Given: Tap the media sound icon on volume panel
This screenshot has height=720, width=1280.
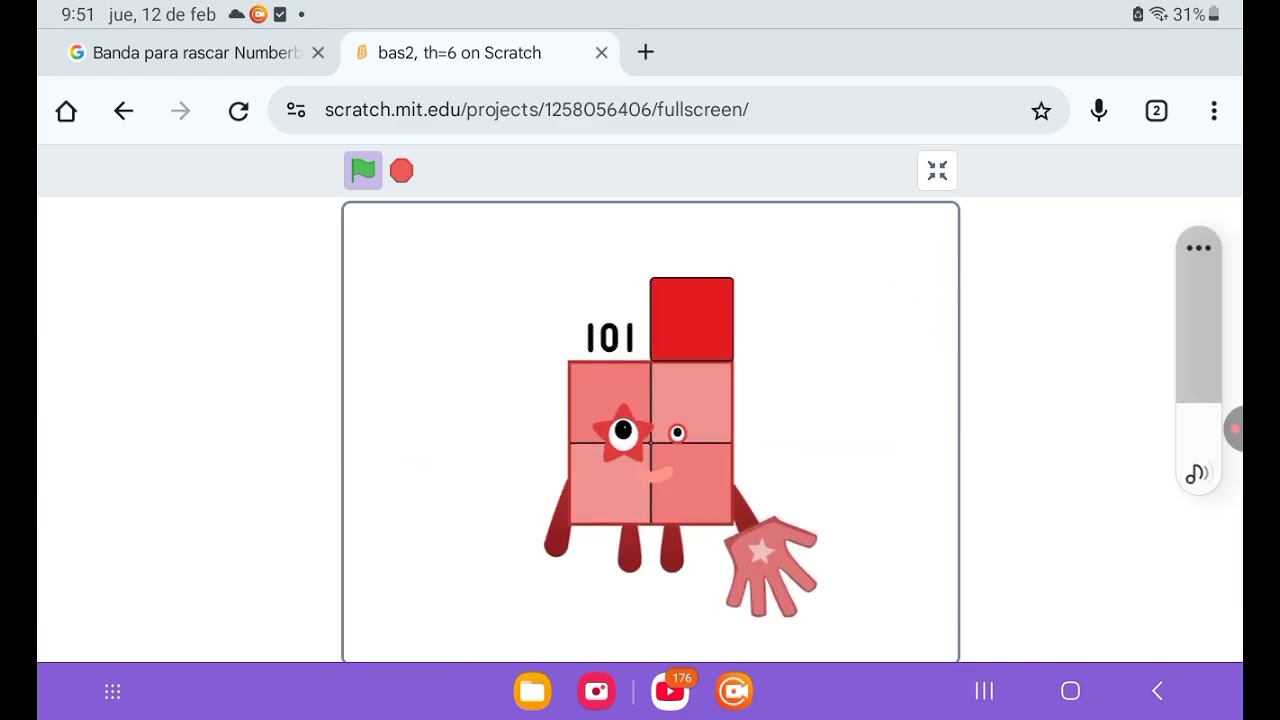Looking at the screenshot, I should click(1197, 473).
